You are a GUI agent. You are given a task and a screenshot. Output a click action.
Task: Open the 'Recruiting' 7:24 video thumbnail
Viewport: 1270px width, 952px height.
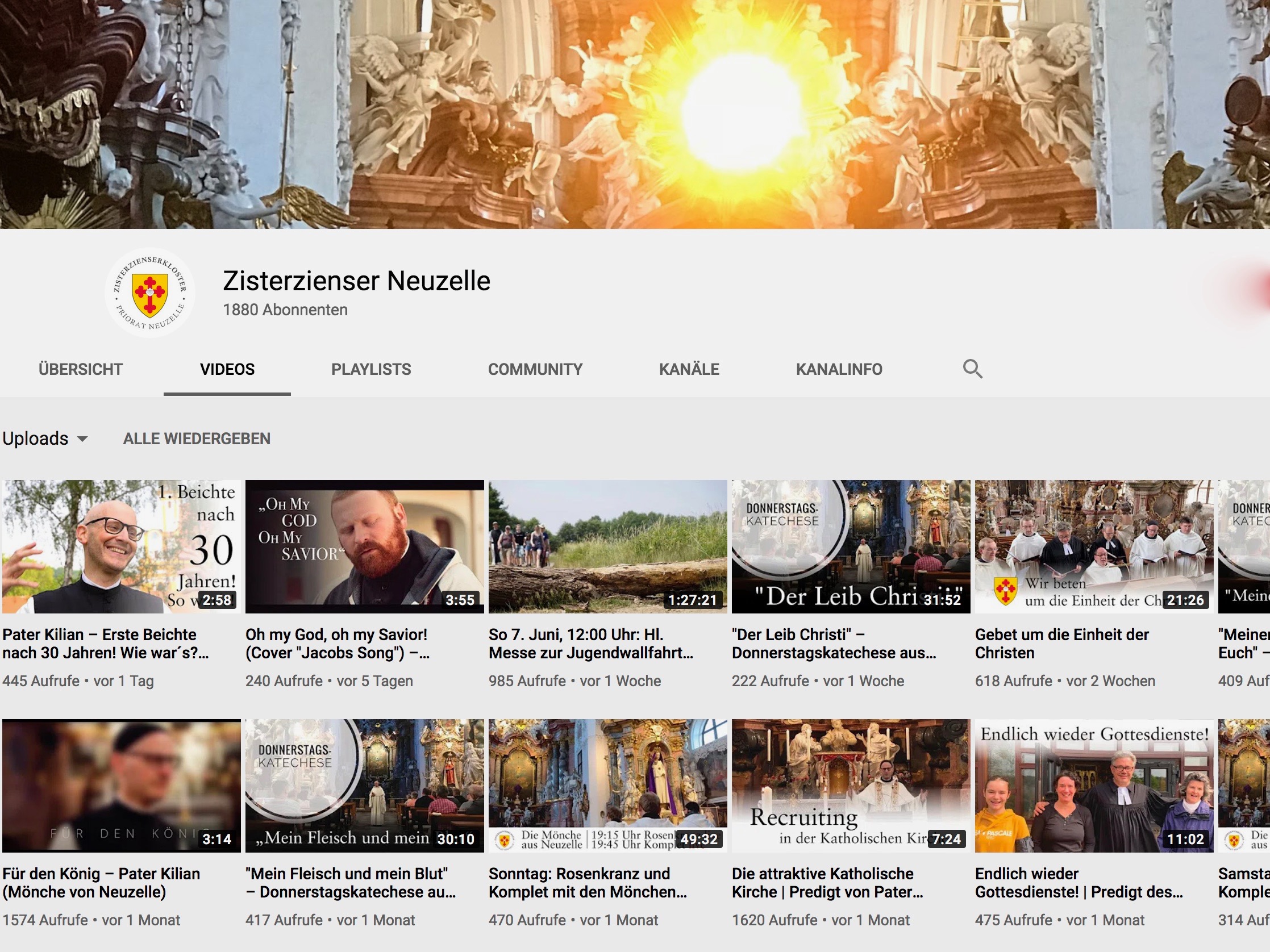[x=851, y=786]
